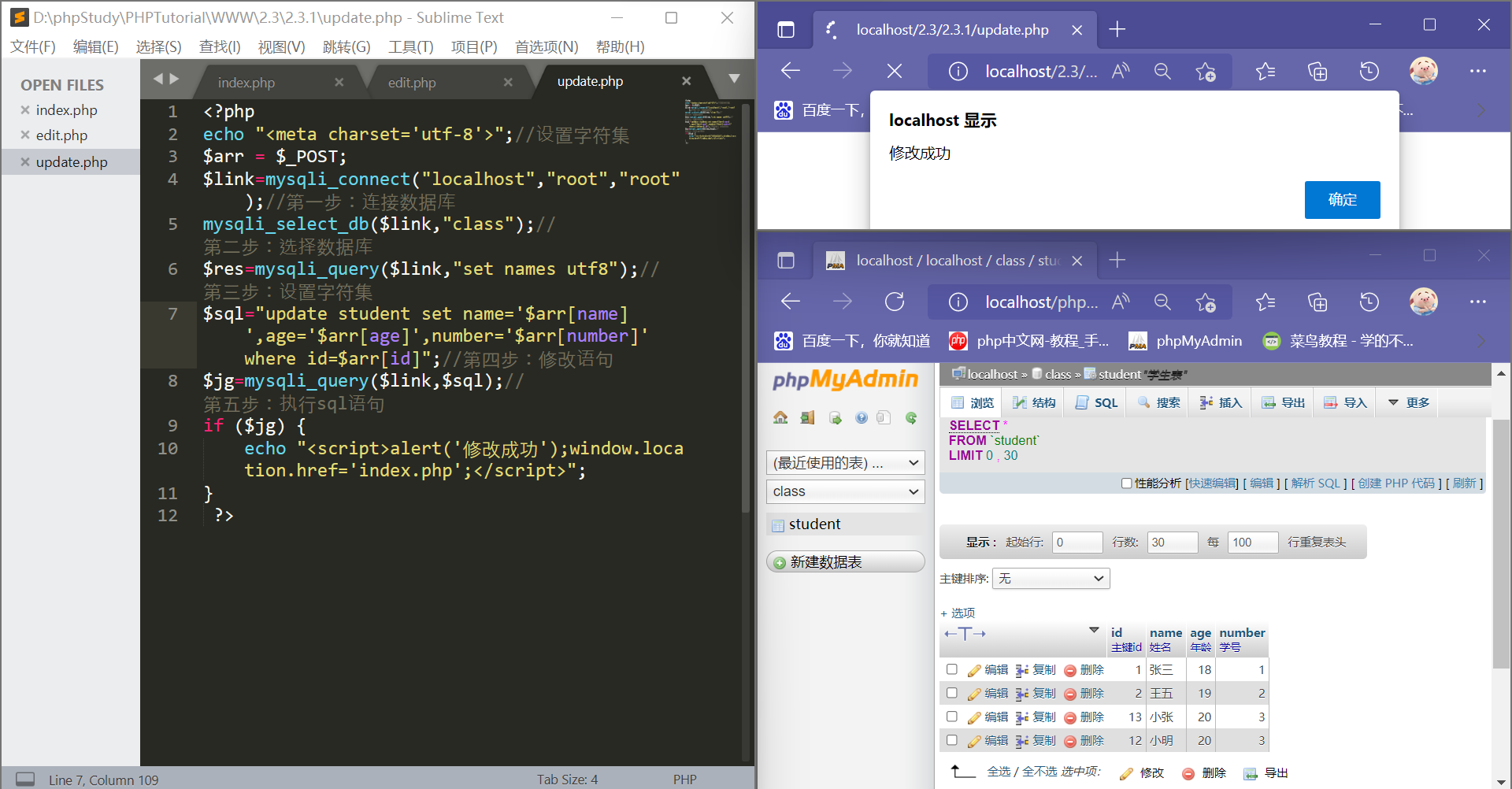1512x789 pixels.
Task: Open the 首选项(N) menu in Sublime Text
Action: pyautogui.click(x=547, y=47)
